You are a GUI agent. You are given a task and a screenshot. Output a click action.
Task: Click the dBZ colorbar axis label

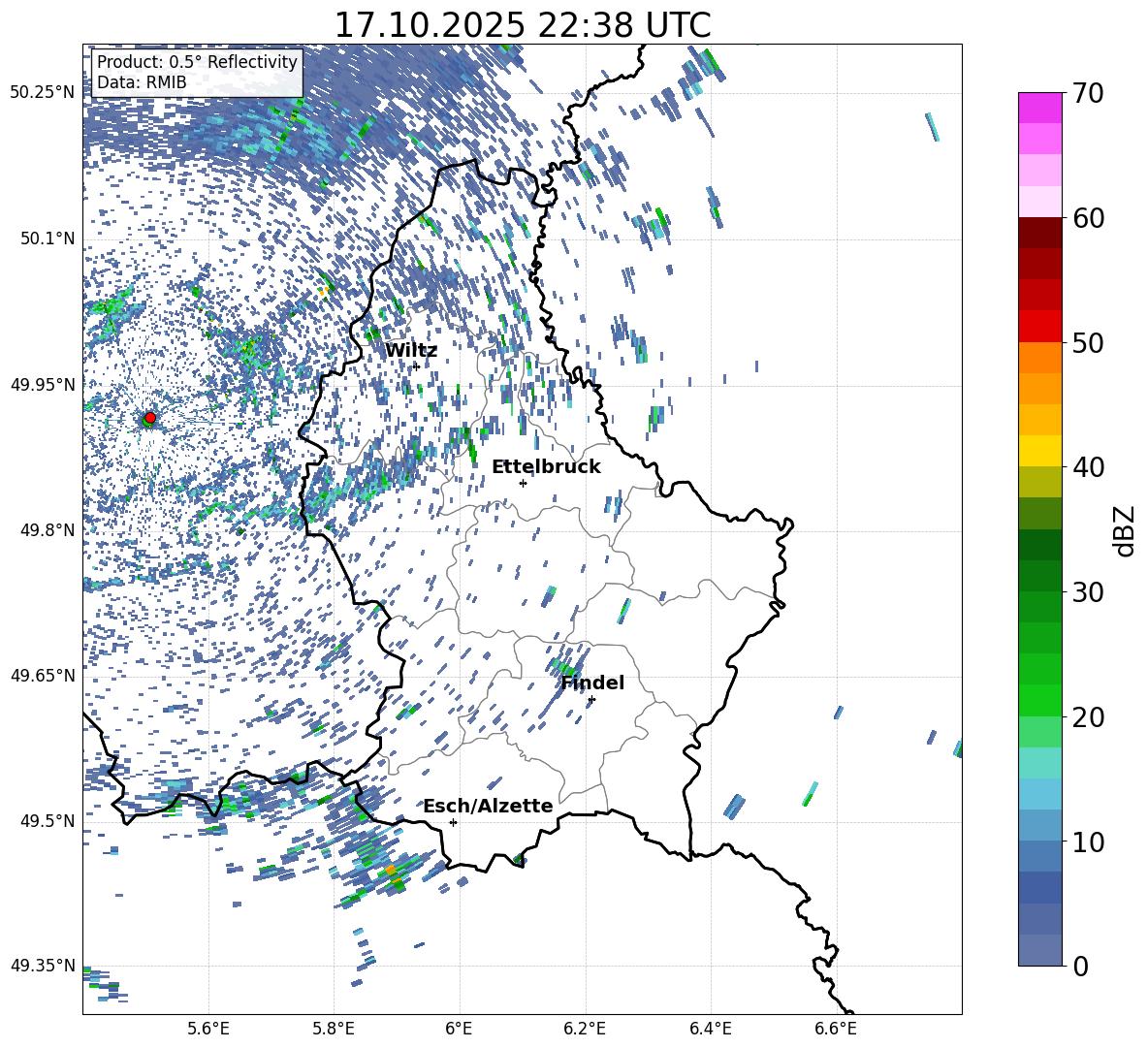tap(1126, 530)
